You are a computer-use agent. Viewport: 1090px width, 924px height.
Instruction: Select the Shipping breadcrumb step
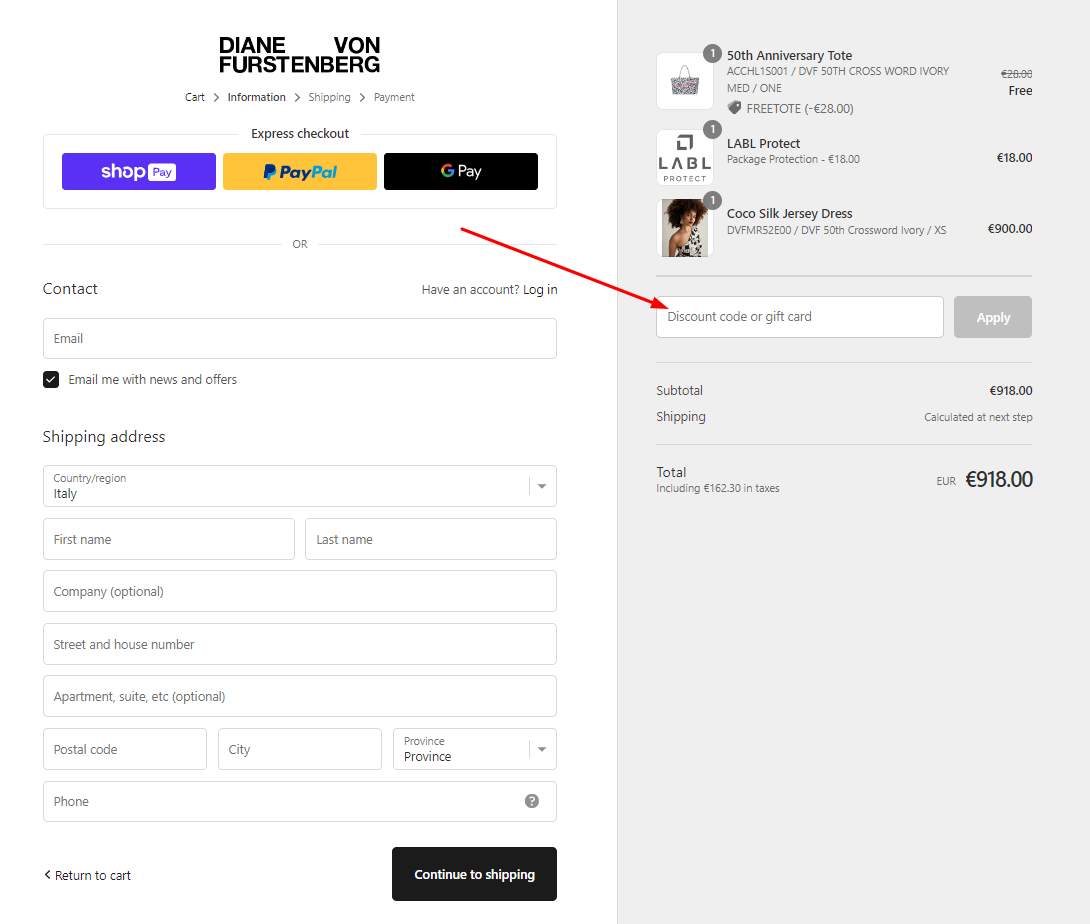tap(330, 97)
